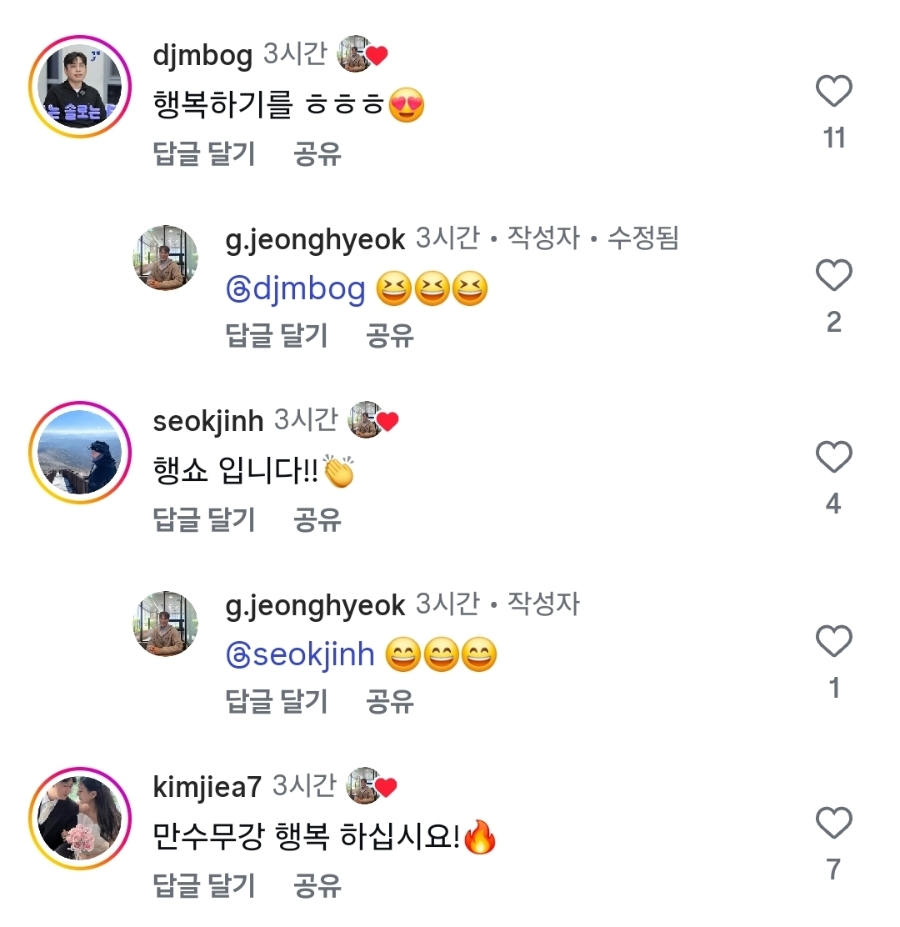Tap the author-liked badge next to kimjiea7
The height and width of the screenshot is (927, 900).
[x=371, y=786]
